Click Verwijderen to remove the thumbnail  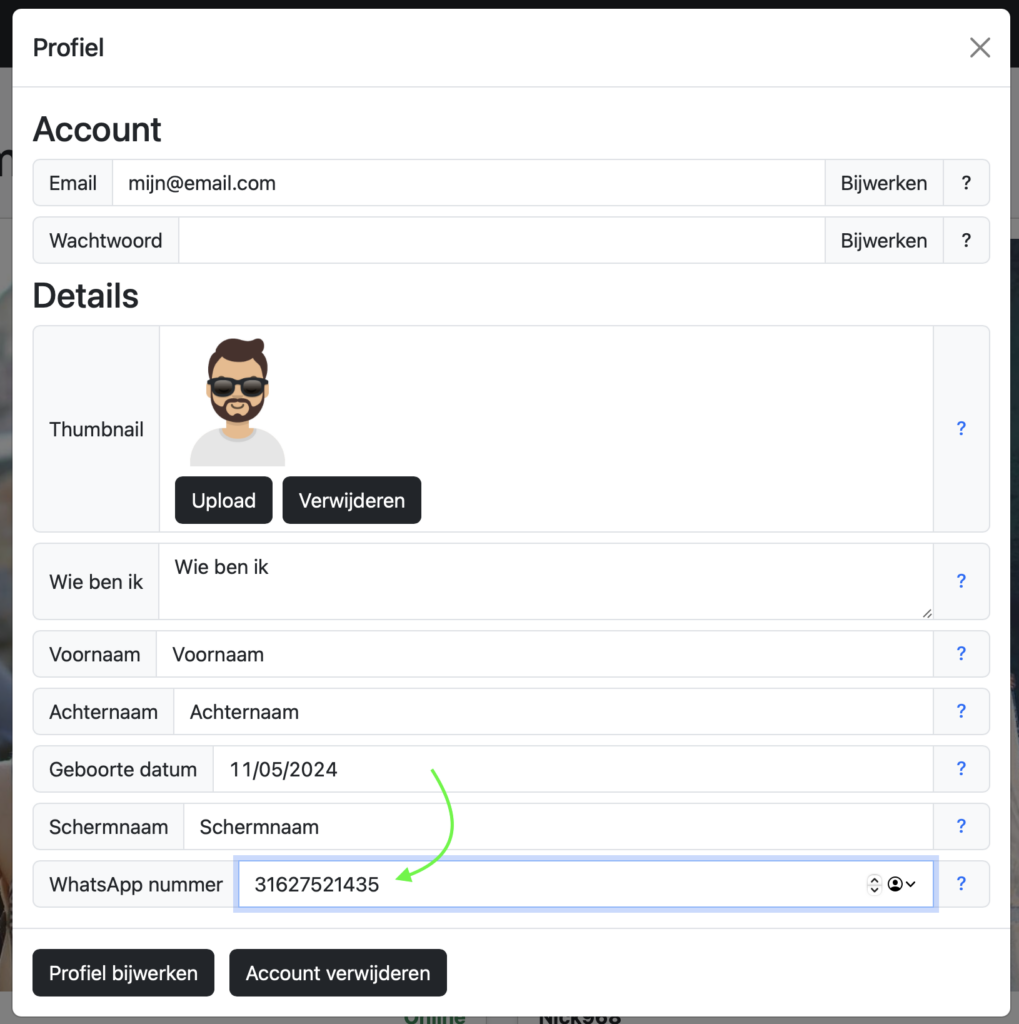(x=351, y=500)
